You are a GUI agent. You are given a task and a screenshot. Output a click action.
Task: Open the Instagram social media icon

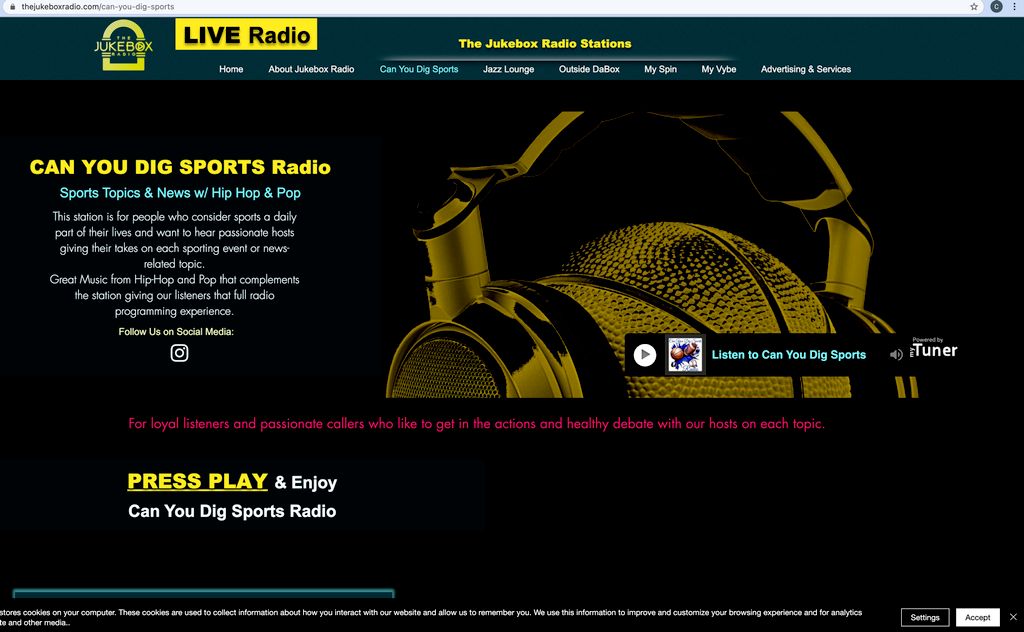179,353
